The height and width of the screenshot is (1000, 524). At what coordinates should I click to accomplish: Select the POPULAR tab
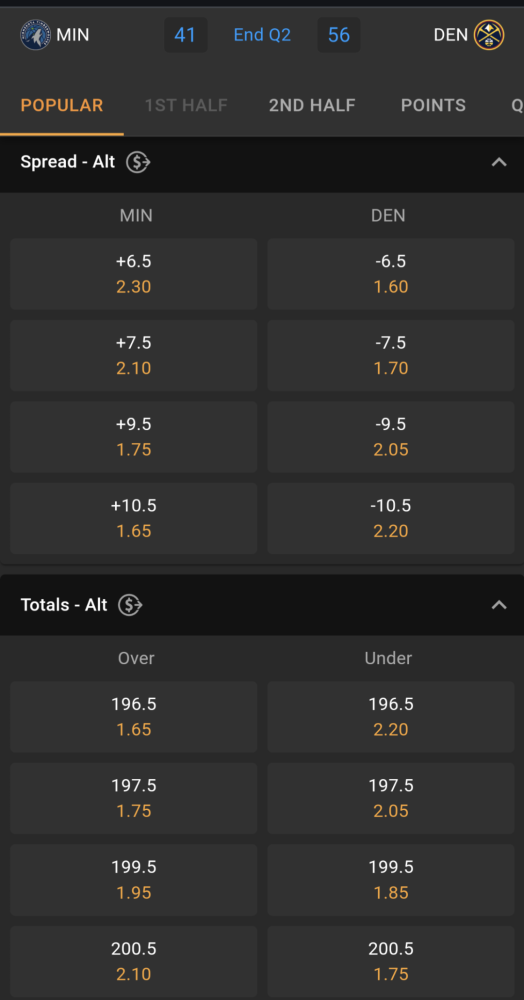[62, 105]
